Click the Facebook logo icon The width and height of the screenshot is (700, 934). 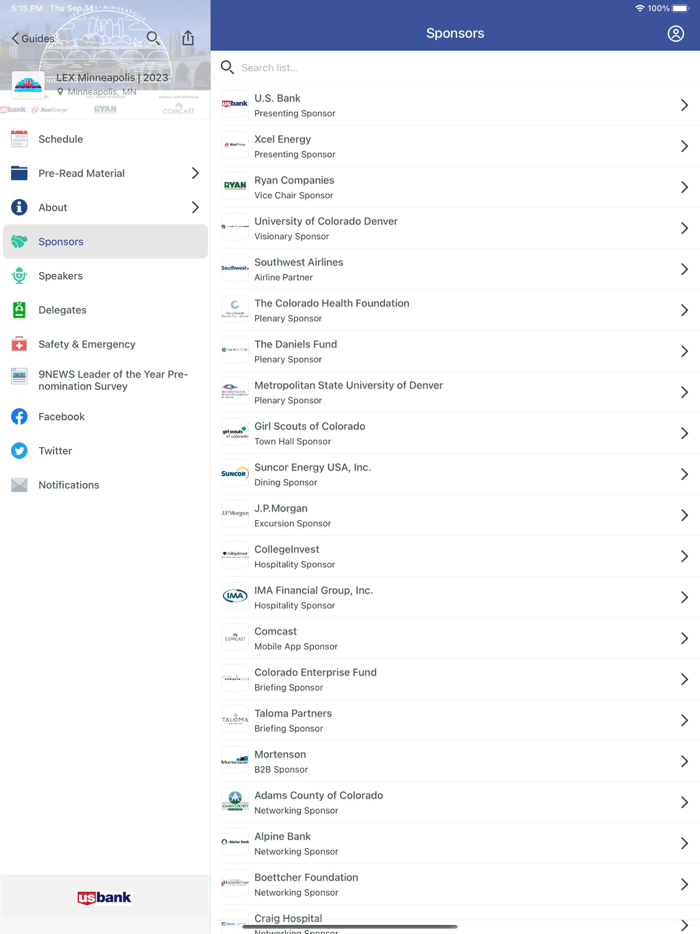[19, 416]
